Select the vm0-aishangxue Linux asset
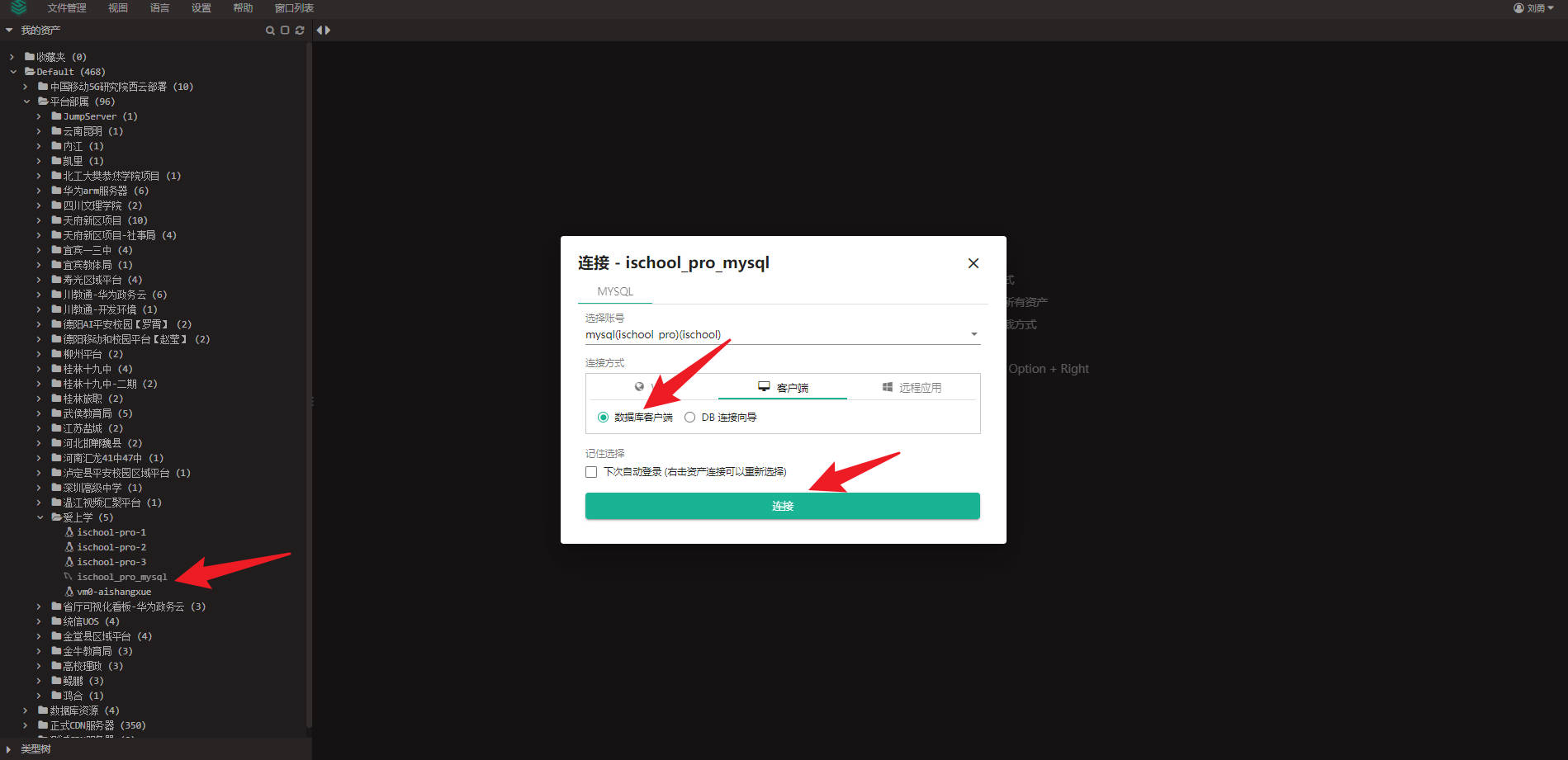The width and height of the screenshot is (1568, 760). tap(113, 592)
